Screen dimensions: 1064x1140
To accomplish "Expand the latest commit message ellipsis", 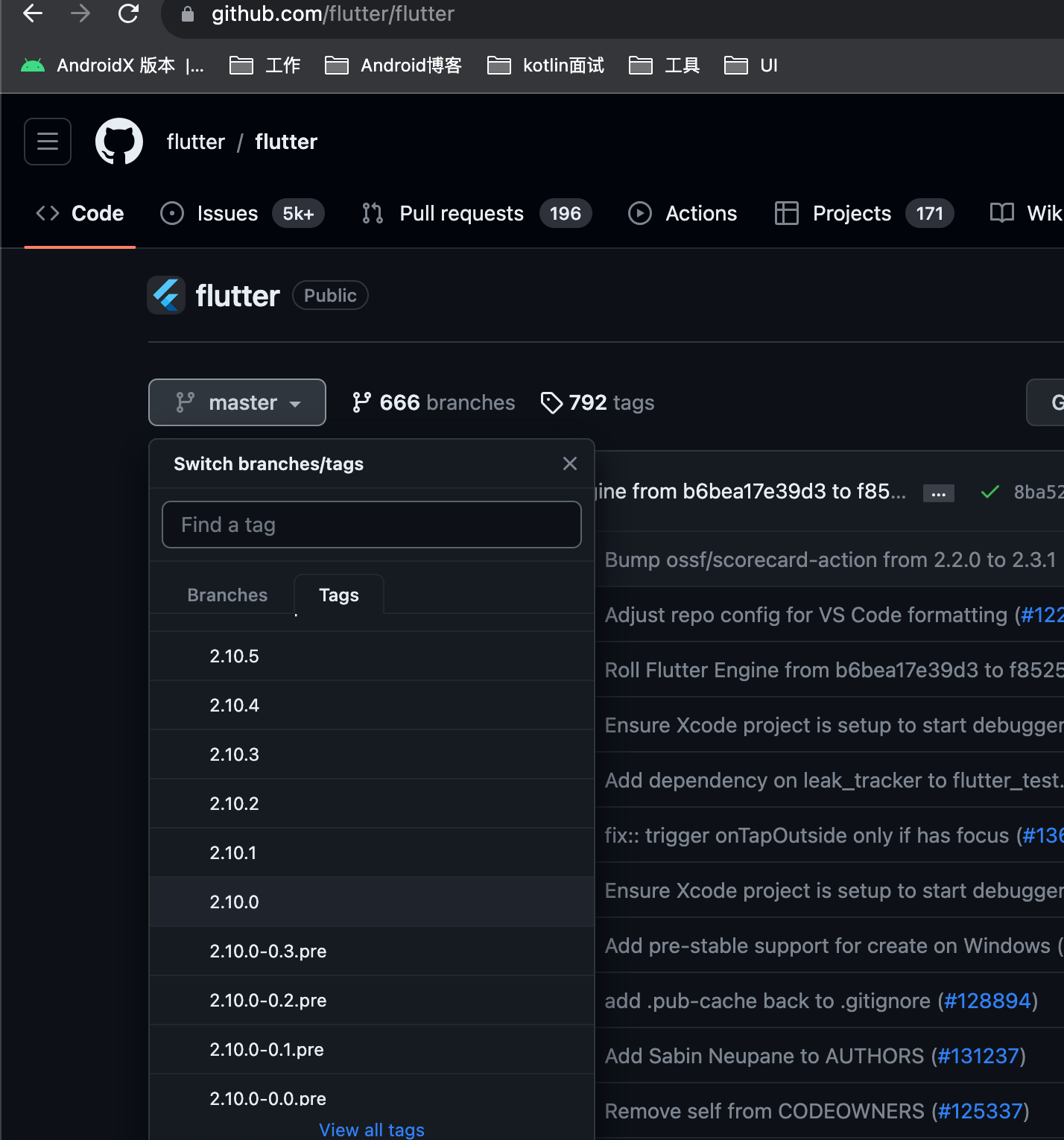I will click(939, 493).
